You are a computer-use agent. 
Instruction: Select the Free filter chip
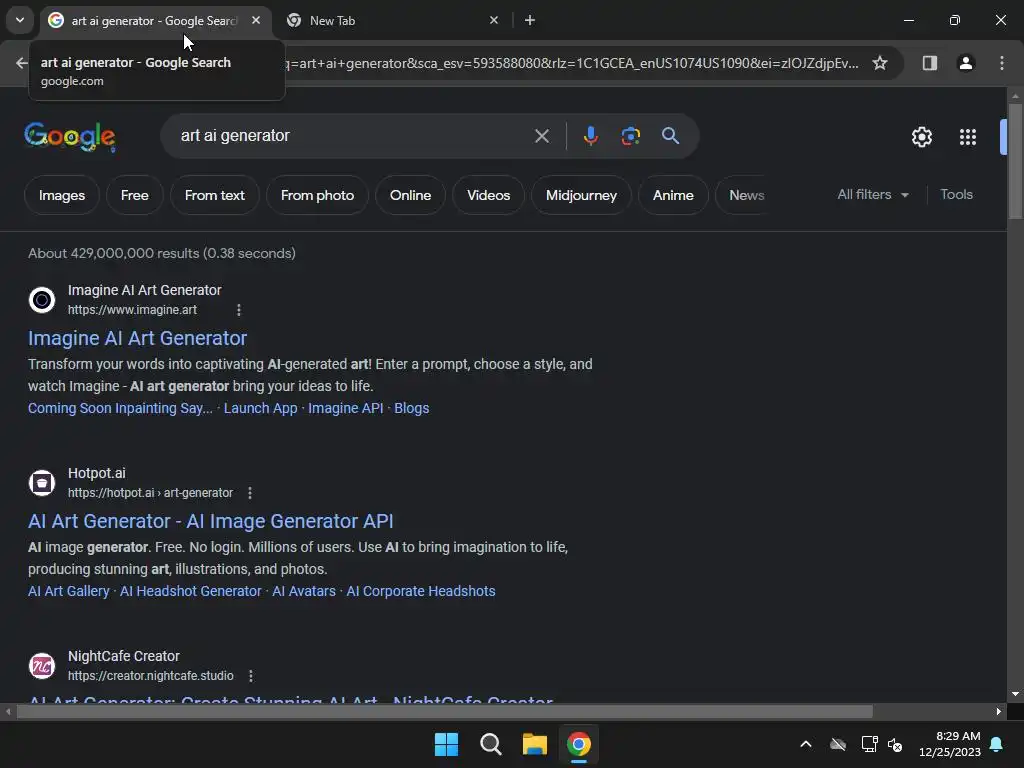(x=135, y=195)
